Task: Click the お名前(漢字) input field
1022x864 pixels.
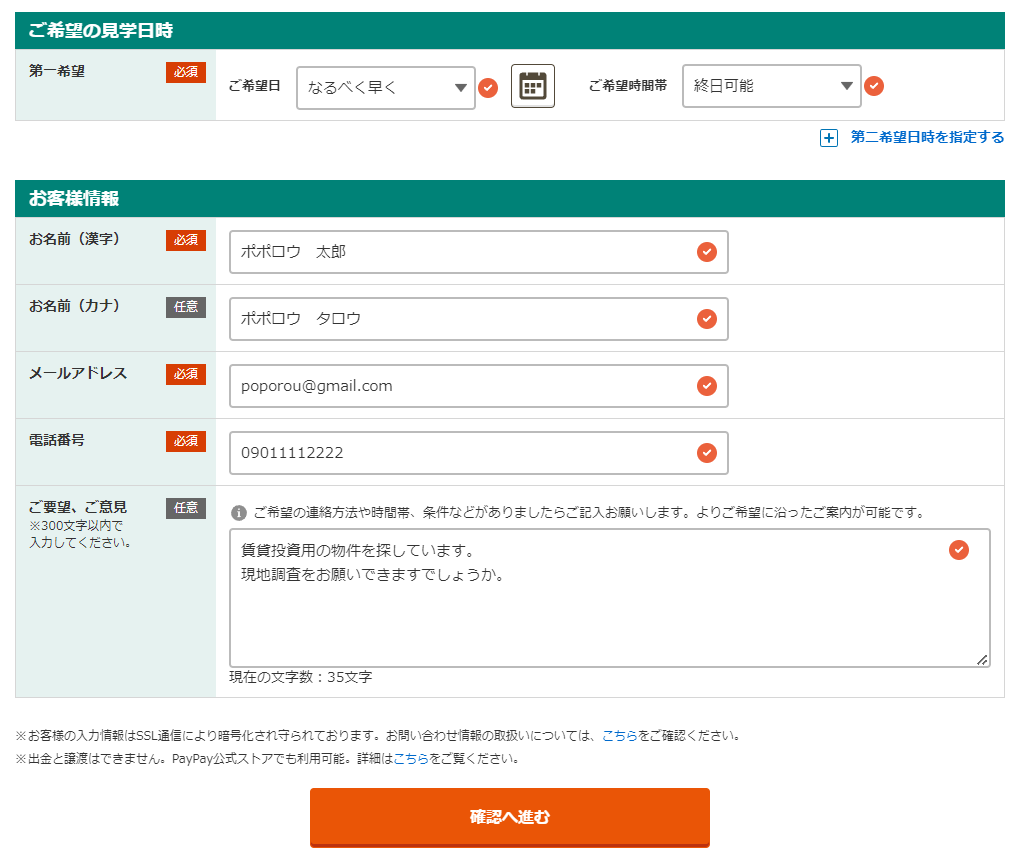Action: pyautogui.click(x=460, y=252)
